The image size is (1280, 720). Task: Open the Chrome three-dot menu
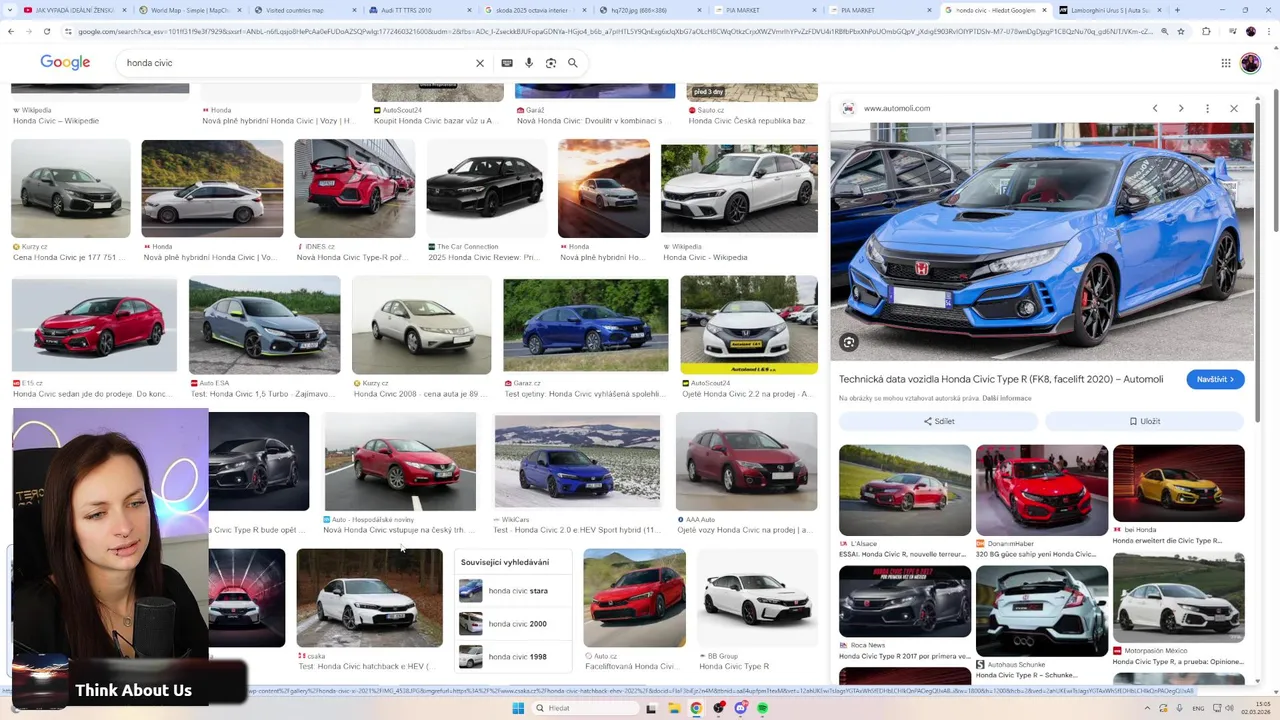click(1268, 31)
